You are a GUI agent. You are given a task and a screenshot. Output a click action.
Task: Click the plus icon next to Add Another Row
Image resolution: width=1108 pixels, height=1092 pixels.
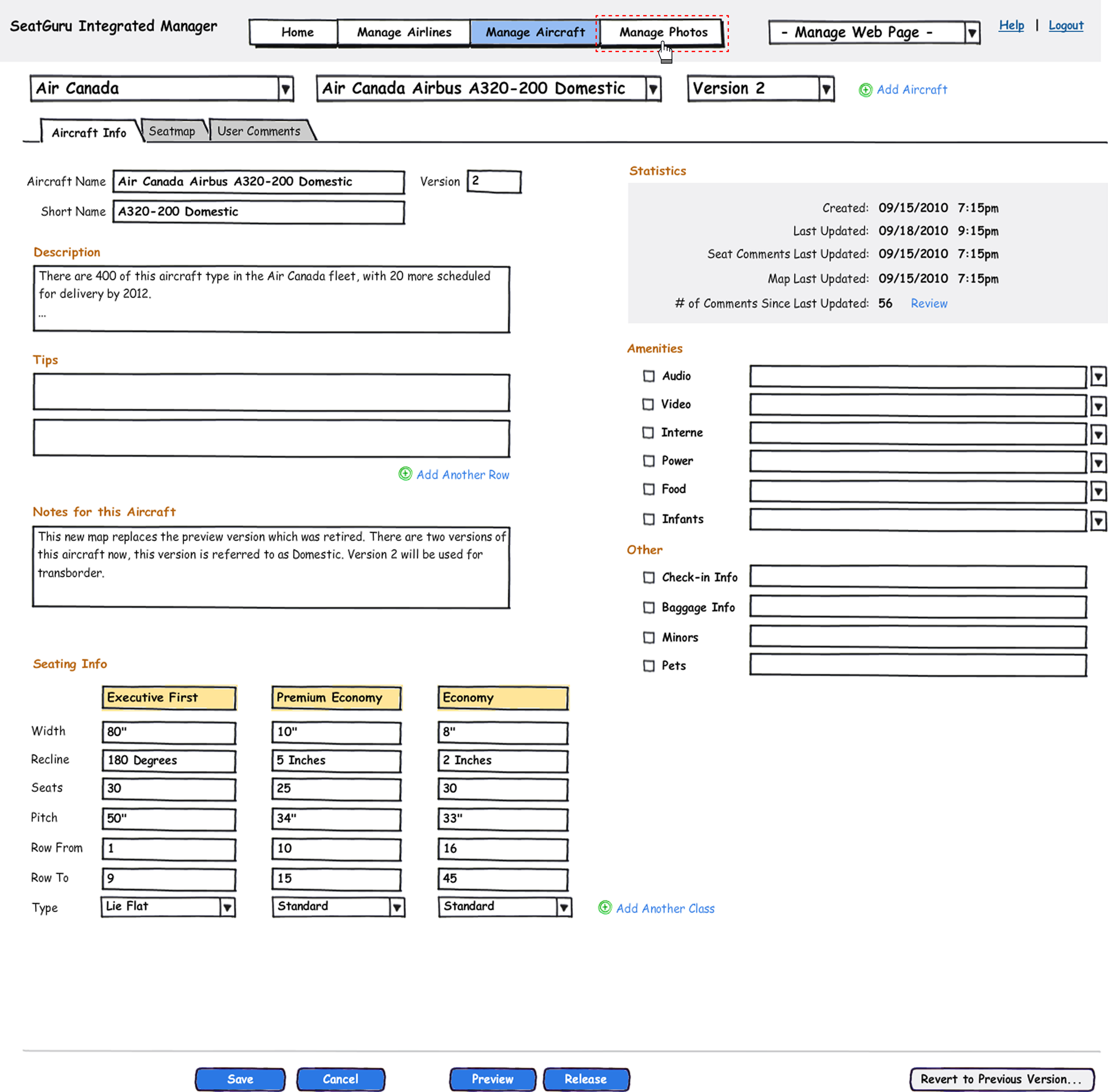405,474
